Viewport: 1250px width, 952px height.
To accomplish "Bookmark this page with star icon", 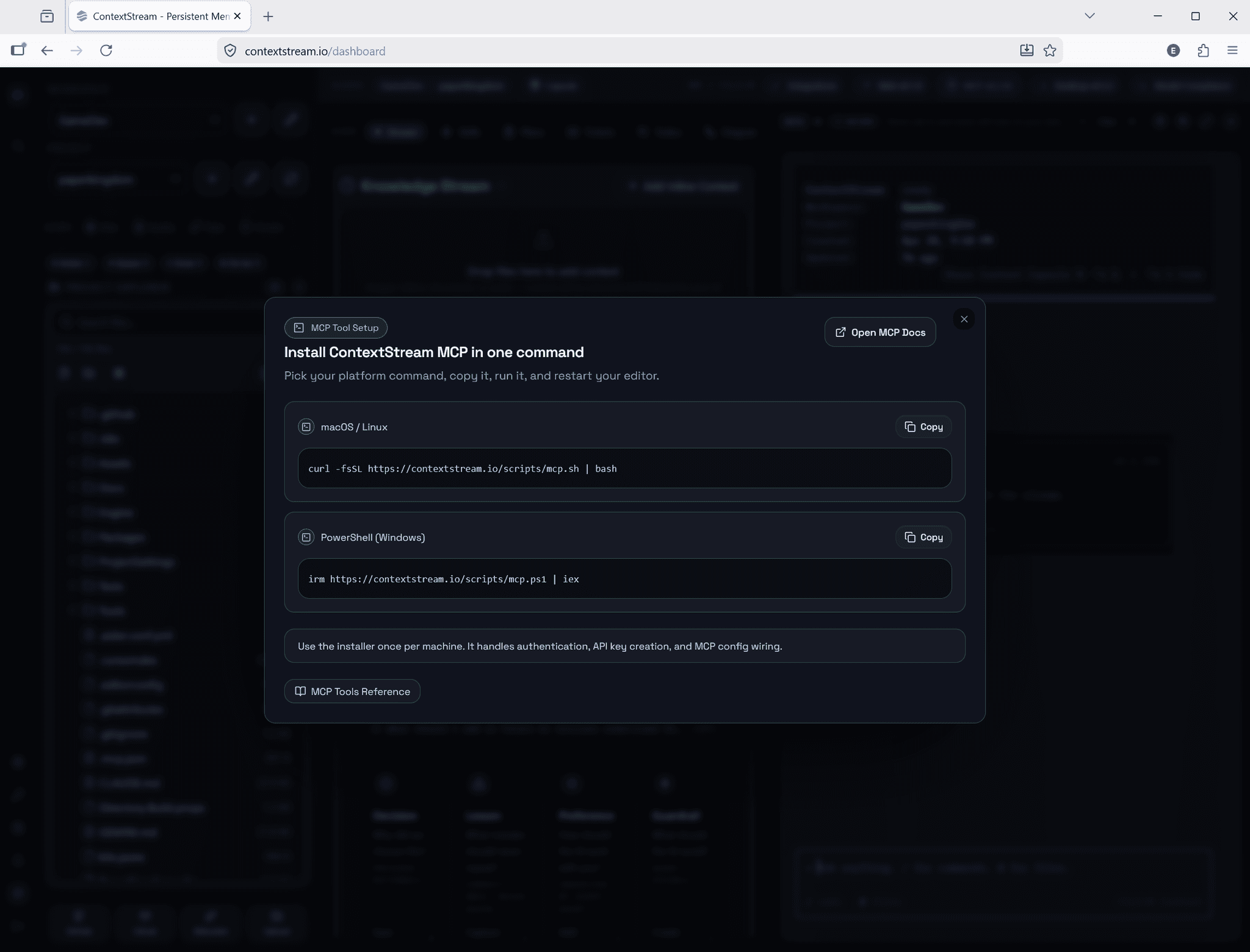I will click(x=1050, y=51).
